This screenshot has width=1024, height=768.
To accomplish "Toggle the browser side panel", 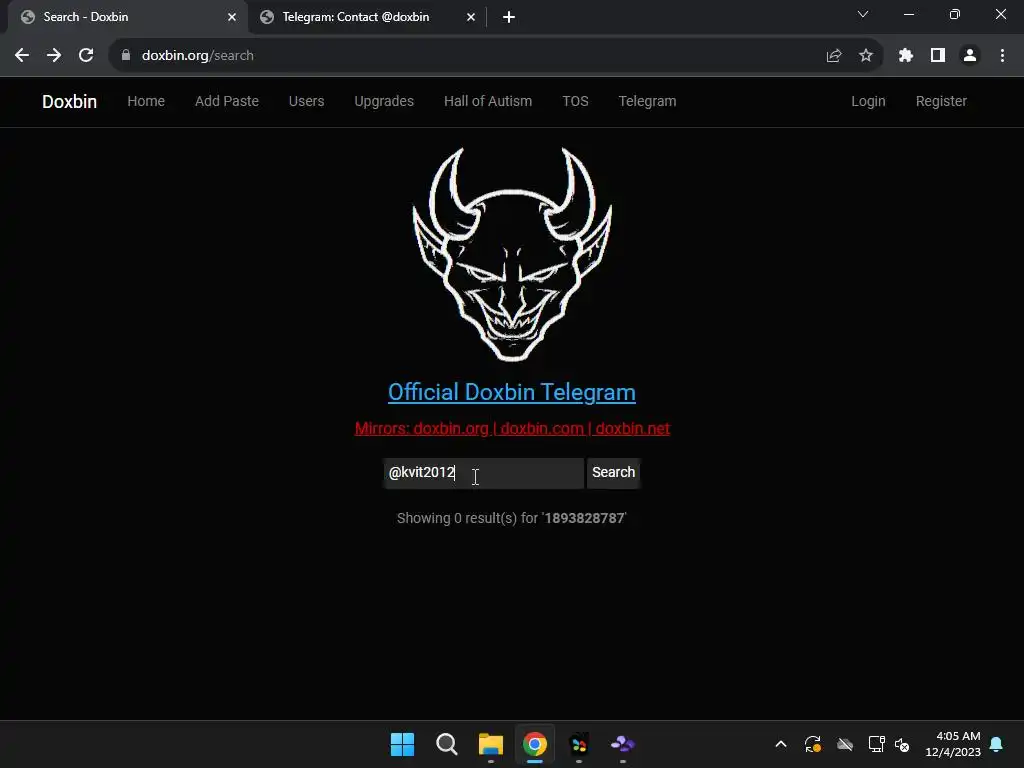I will [938, 56].
